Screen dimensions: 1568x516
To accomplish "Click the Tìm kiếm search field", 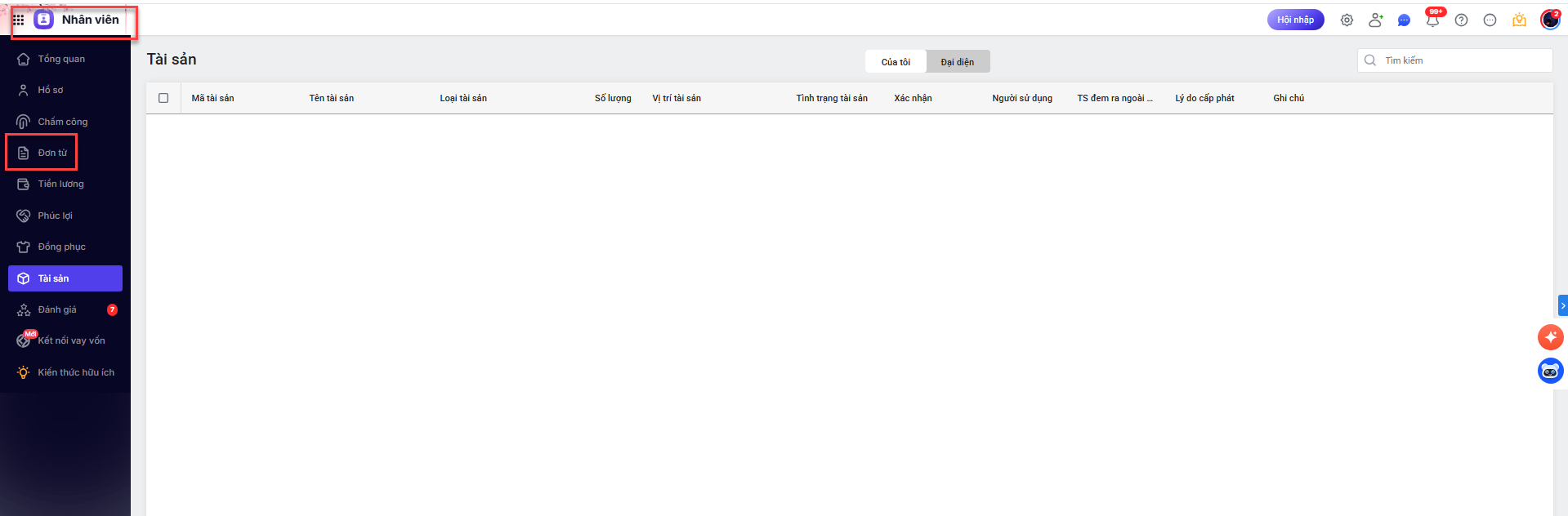I will [1455, 60].
